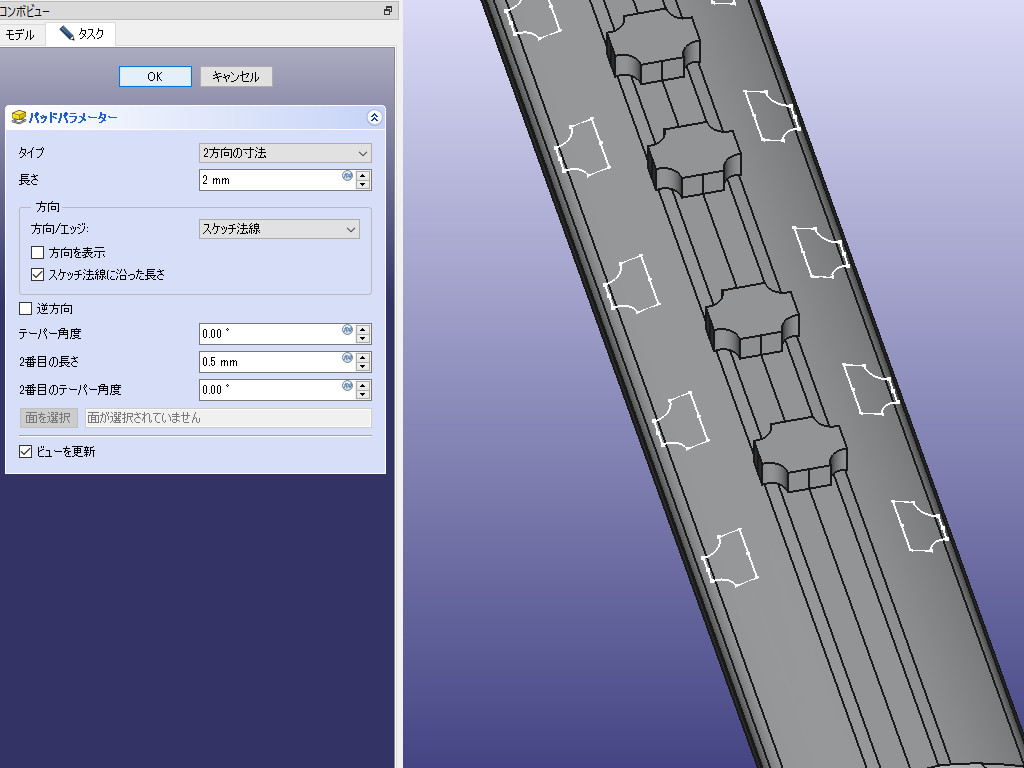This screenshot has width=1024, height=768.
Task: Enable the 方向を表示 checkbox
Action: 38,253
